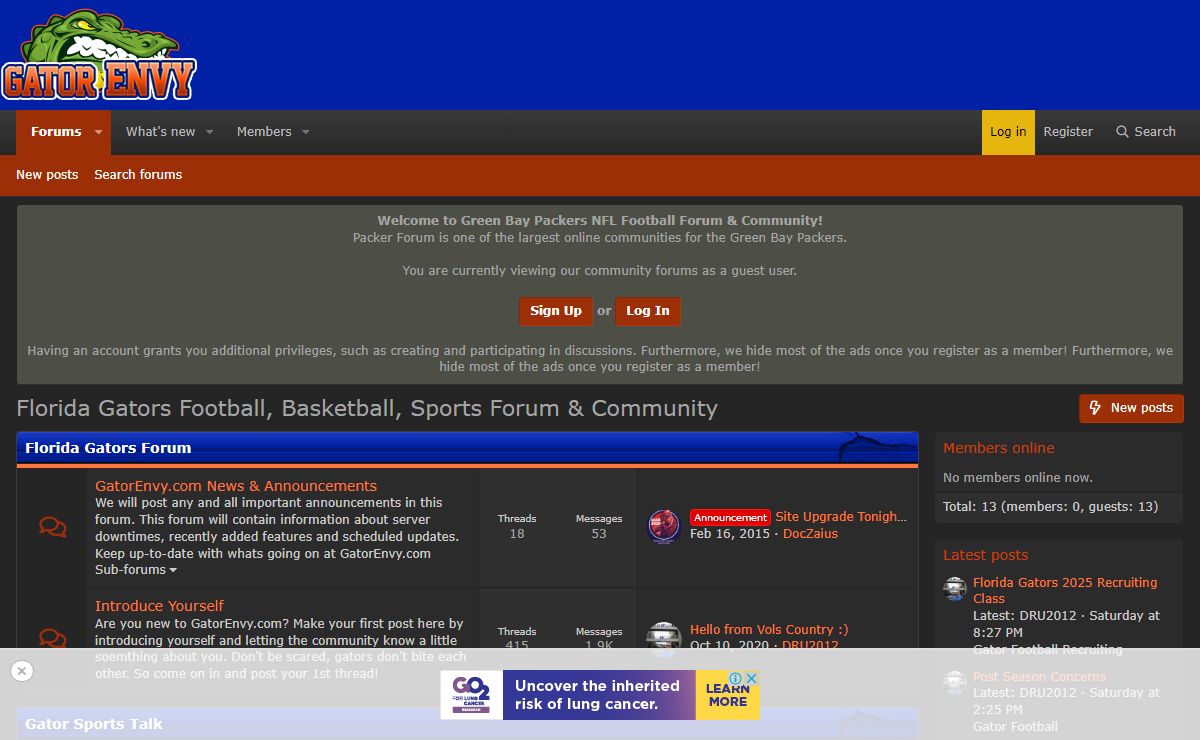Image resolution: width=1200 pixels, height=740 pixels.
Task: Click the Feb 16, 2015 date text
Action: (x=730, y=534)
